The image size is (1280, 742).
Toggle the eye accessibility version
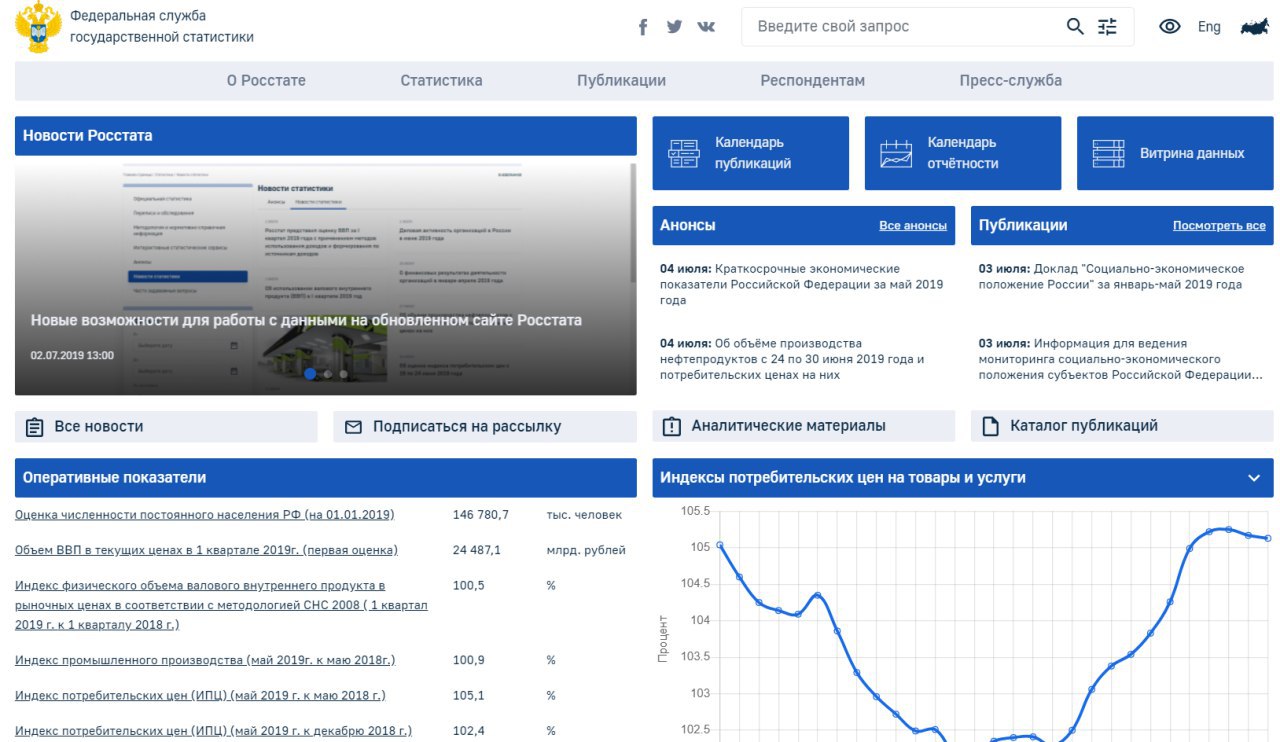click(x=1170, y=27)
